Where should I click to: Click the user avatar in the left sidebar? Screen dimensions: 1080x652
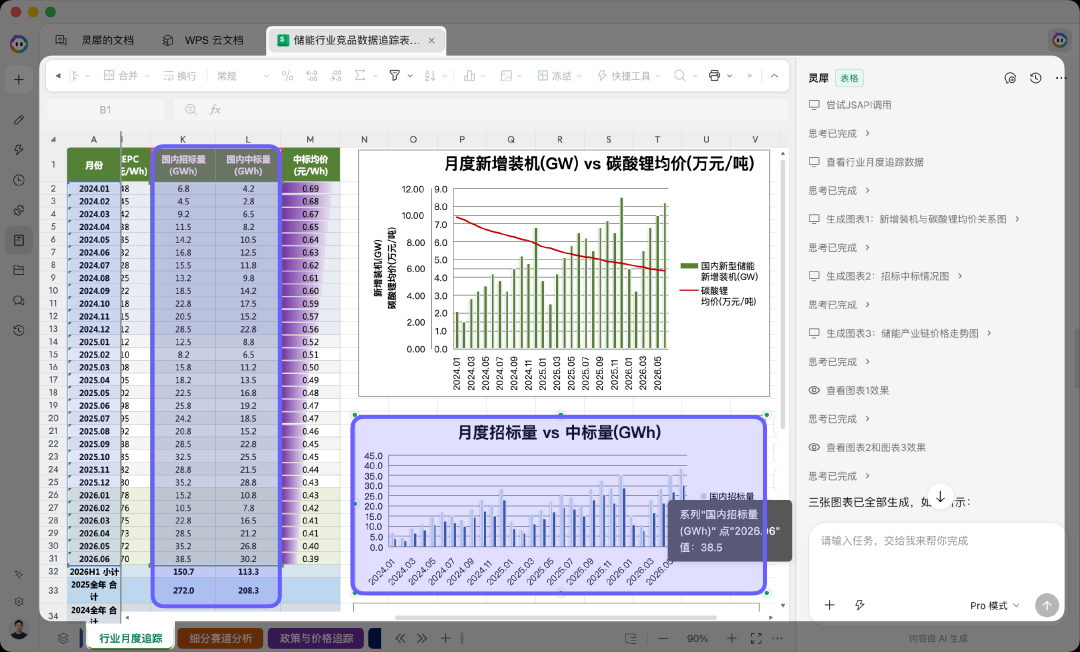point(19,630)
